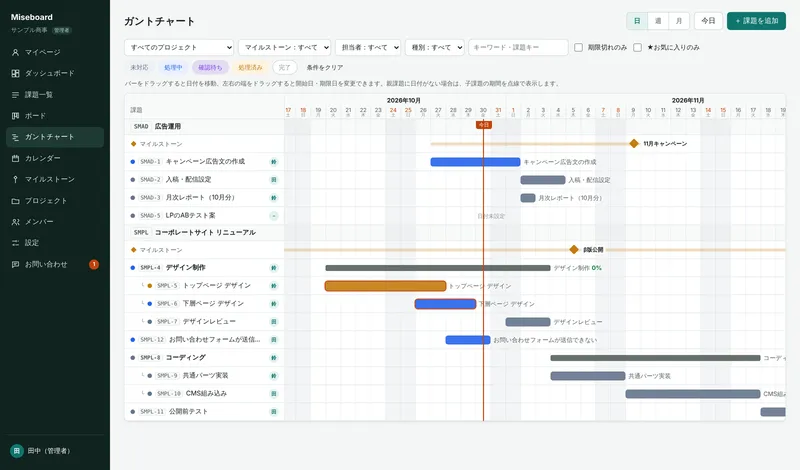The height and width of the screenshot is (470, 800).
Task: Click the assignee badge for SMAD-5 row
Action: [274, 216]
